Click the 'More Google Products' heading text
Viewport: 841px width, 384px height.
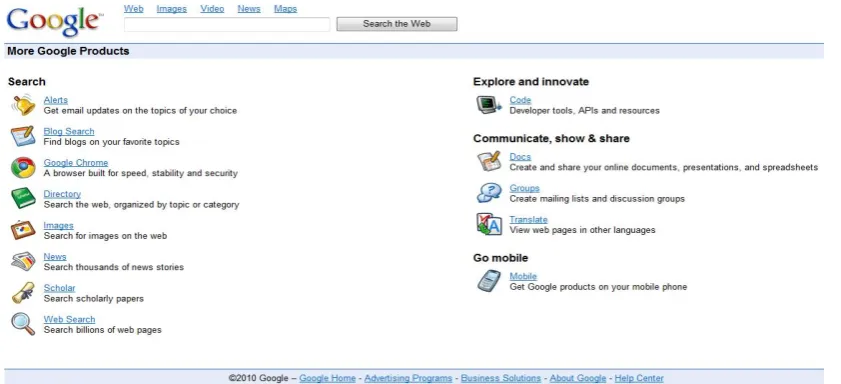click(x=68, y=51)
